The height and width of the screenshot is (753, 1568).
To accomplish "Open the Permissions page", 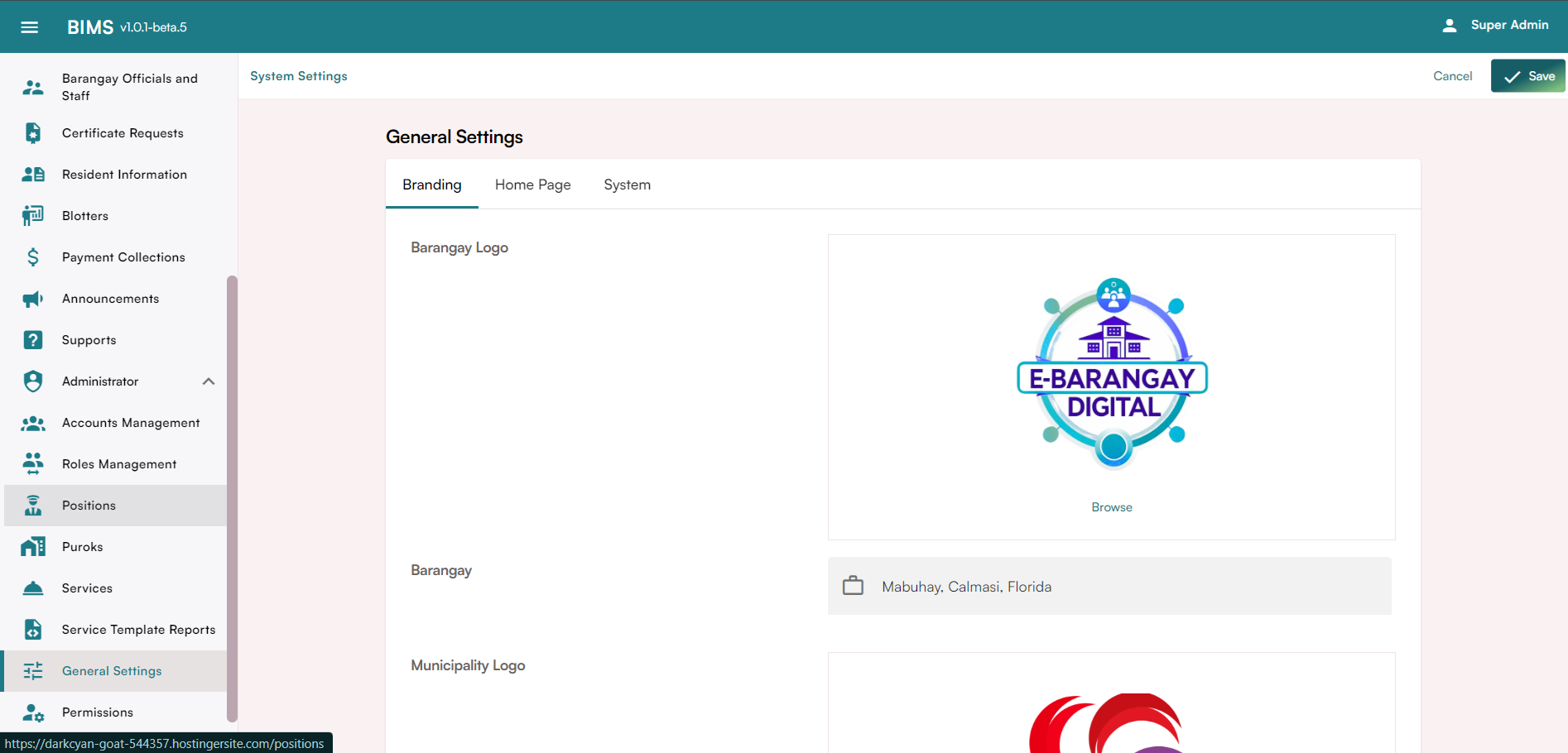I will [x=115, y=712].
